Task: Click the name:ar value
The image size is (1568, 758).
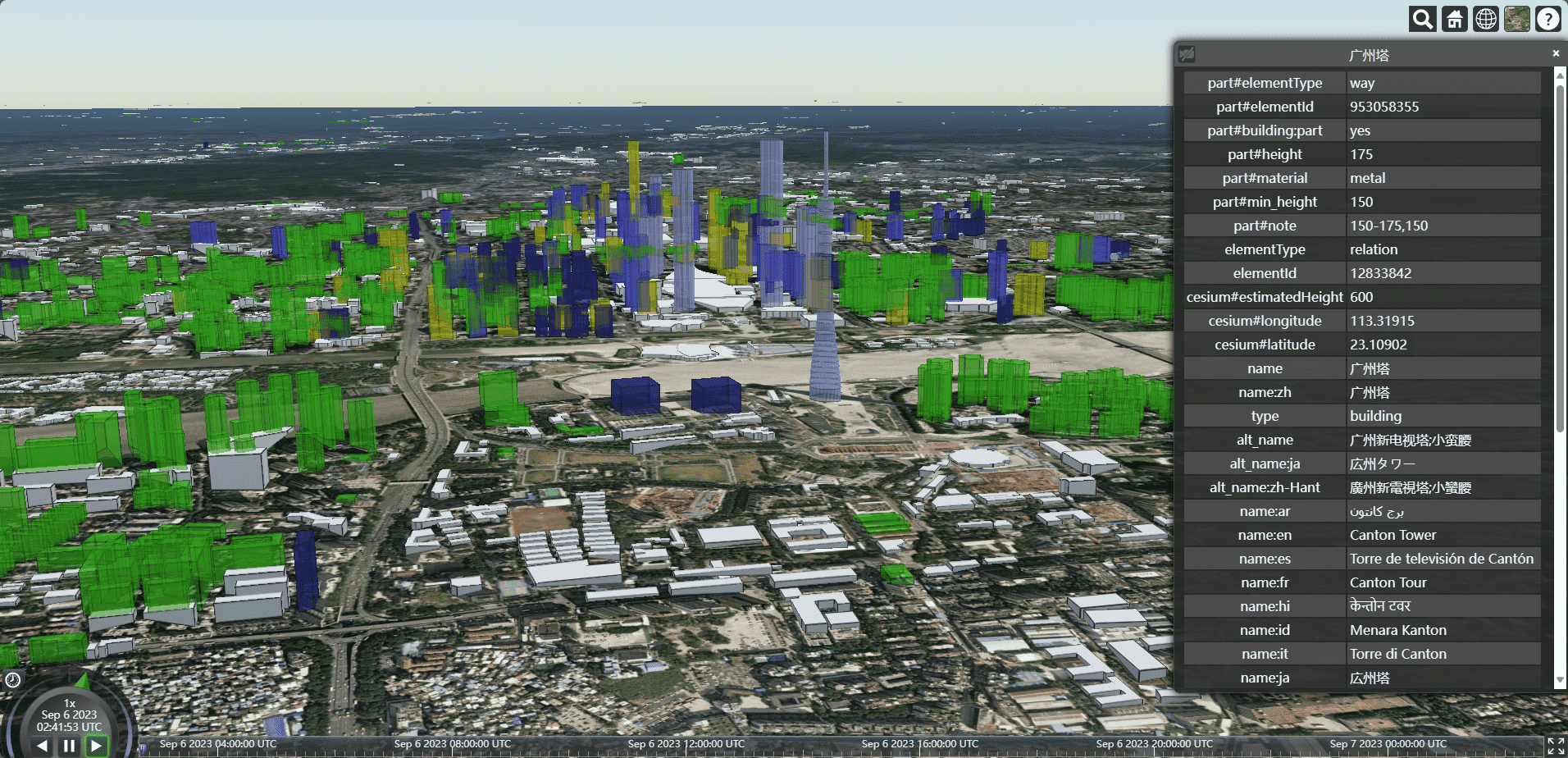Action: point(1377,511)
